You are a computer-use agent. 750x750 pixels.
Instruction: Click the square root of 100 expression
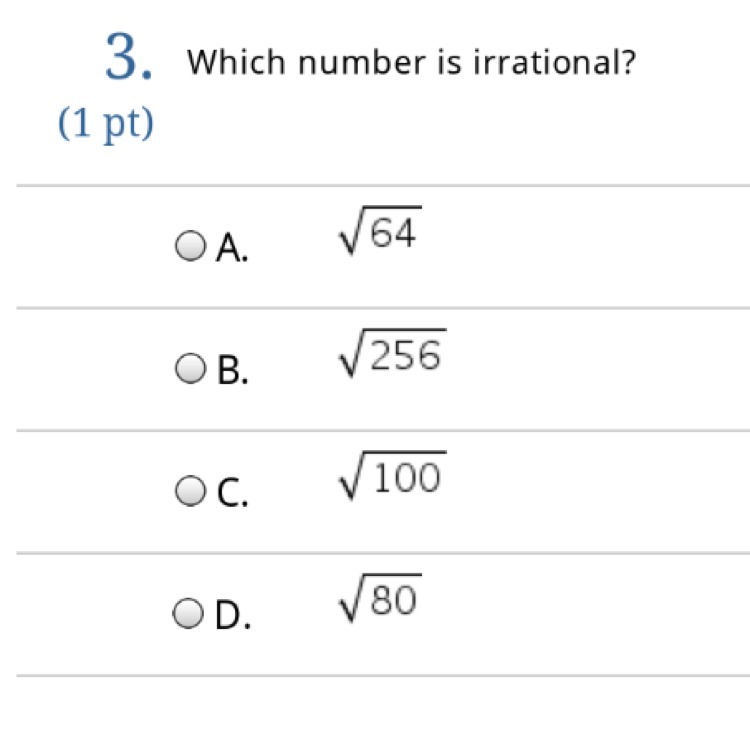(393, 475)
